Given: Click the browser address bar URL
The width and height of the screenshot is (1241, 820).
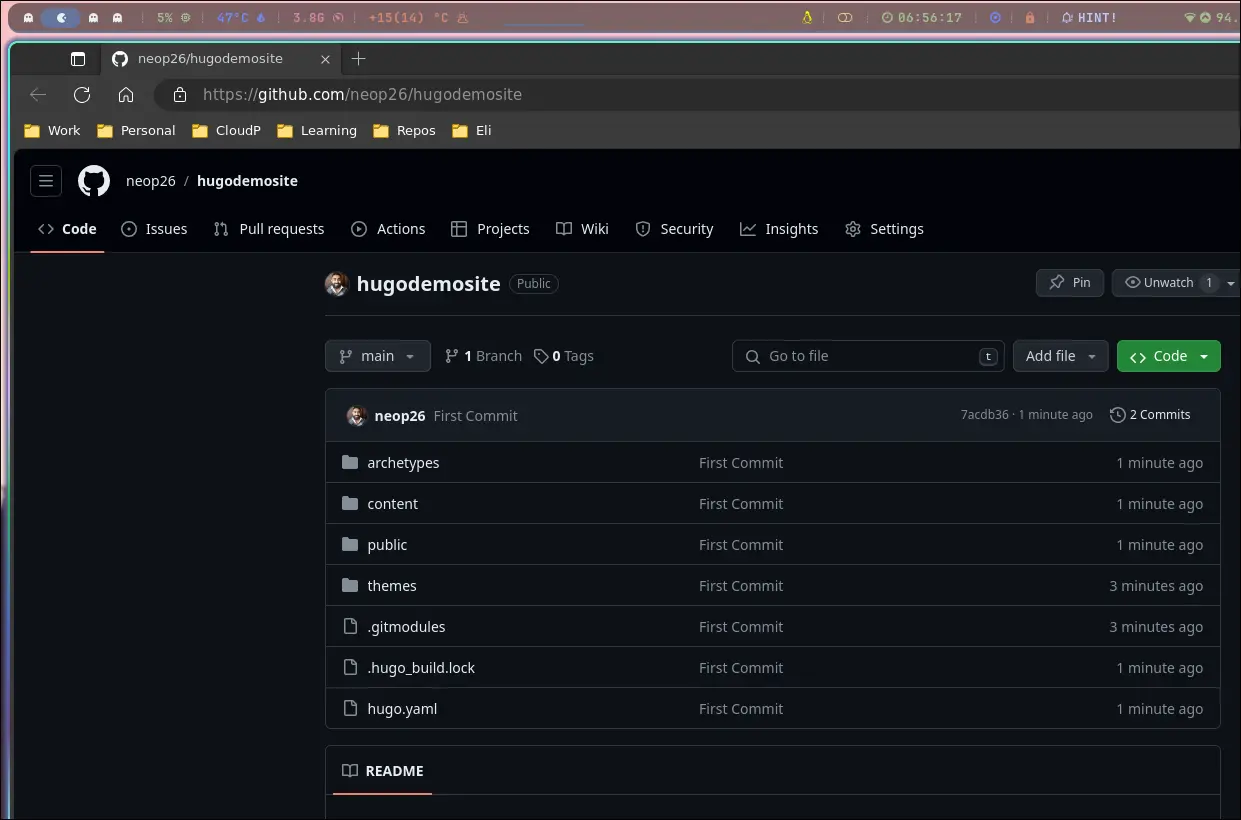Looking at the screenshot, I should tap(362, 95).
